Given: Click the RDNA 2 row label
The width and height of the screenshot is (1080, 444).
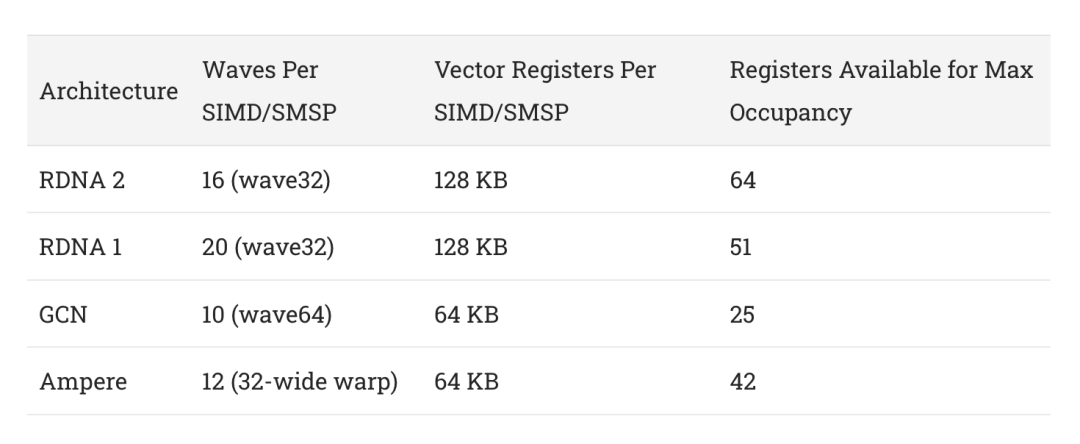Looking at the screenshot, I should pos(82,180).
